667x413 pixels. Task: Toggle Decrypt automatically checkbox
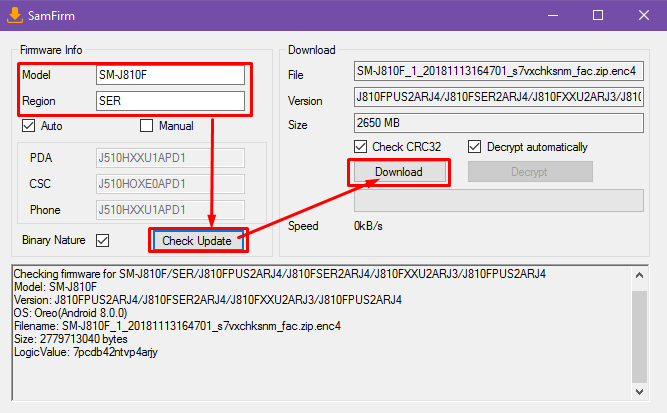474,147
